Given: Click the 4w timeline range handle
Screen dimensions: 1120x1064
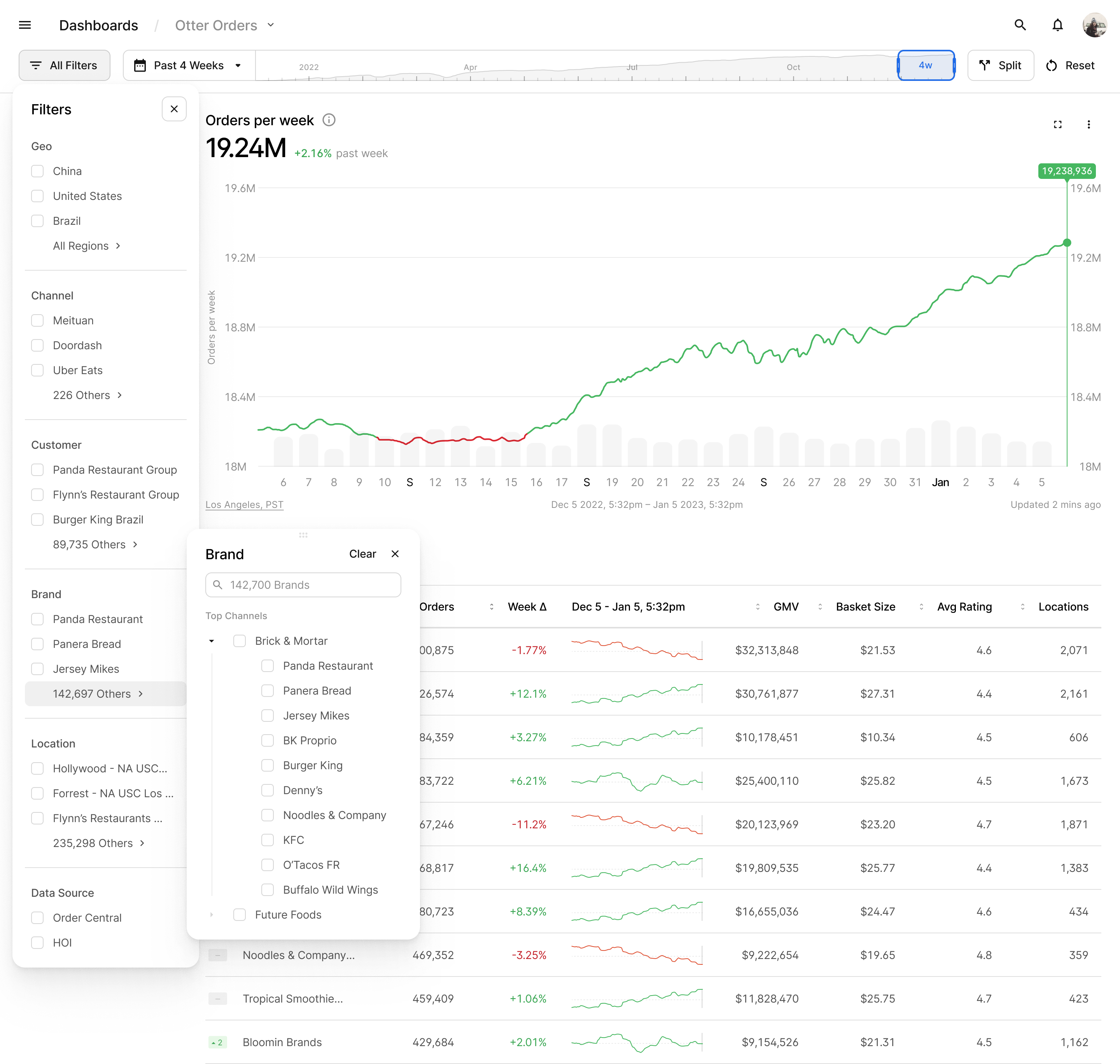Looking at the screenshot, I should pyautogui.click(x=926, y=66).
